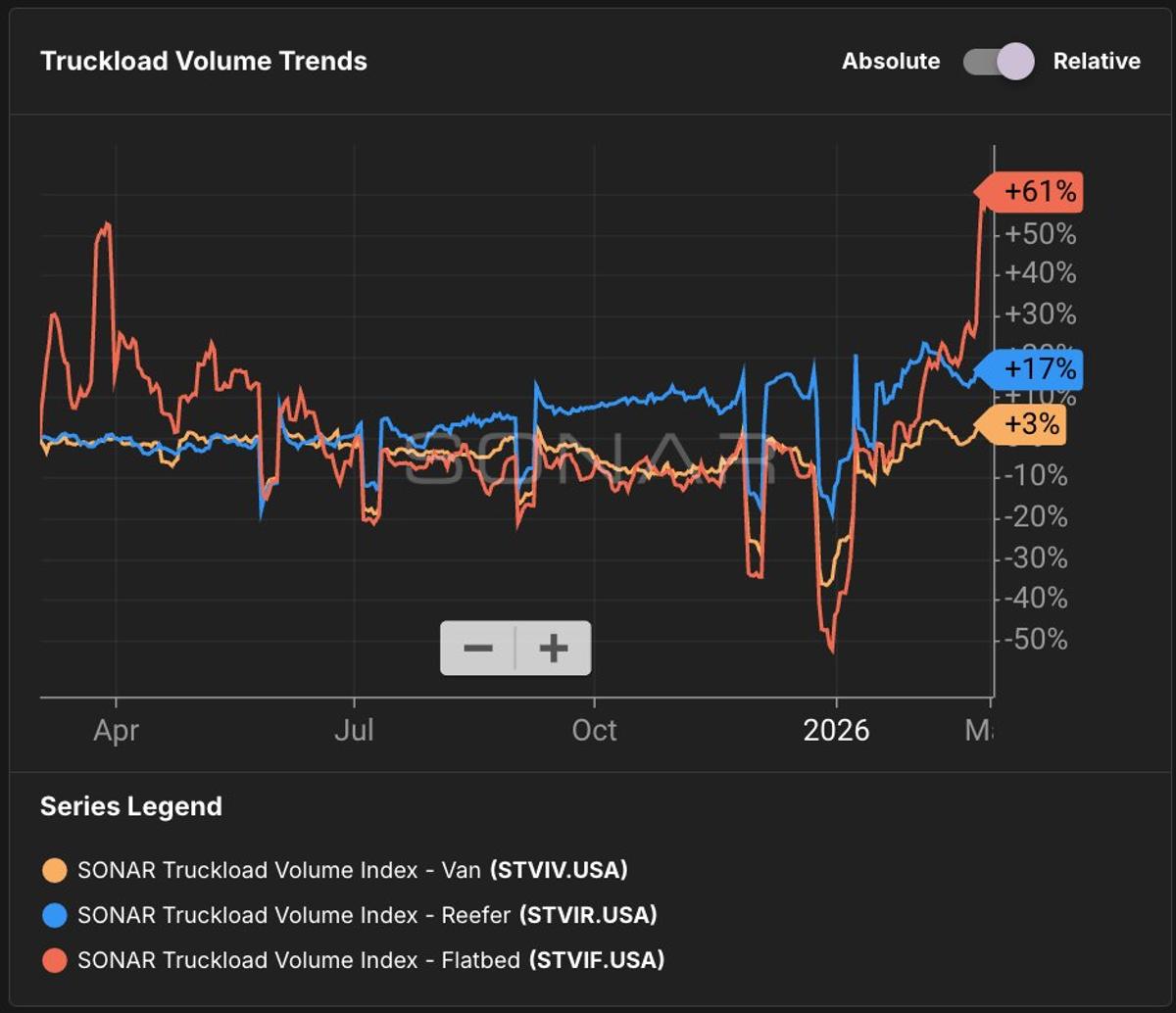1176x1013 pixels.
Task: Click the zoom out minus icon
Action: pos(479,647)
